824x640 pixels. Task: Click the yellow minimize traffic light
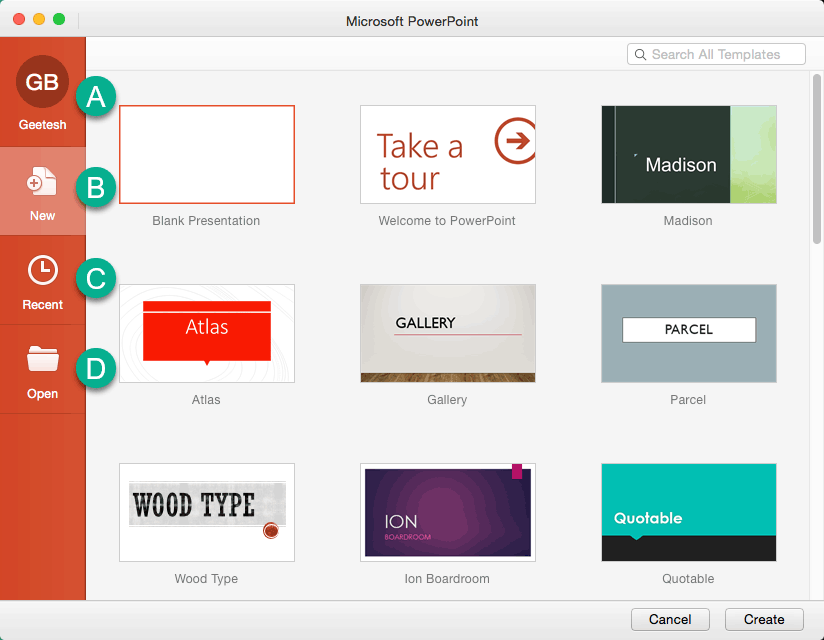tap(40, 18)
